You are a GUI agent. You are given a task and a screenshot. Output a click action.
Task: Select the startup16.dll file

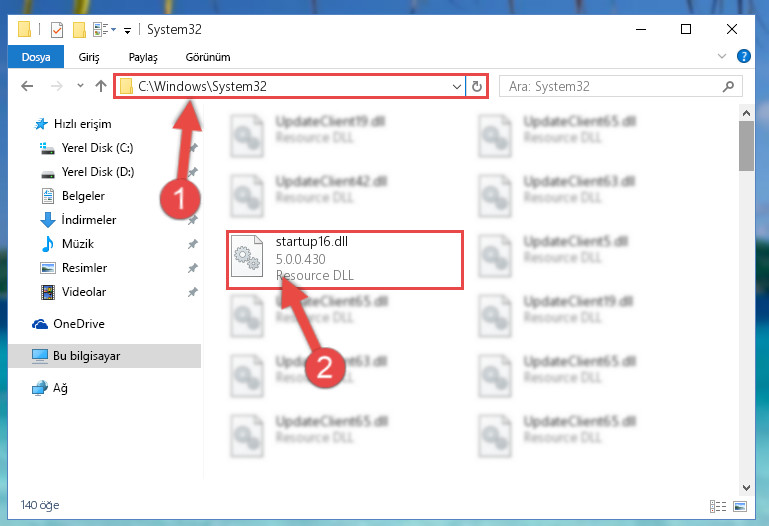click(x=345, y=260)
